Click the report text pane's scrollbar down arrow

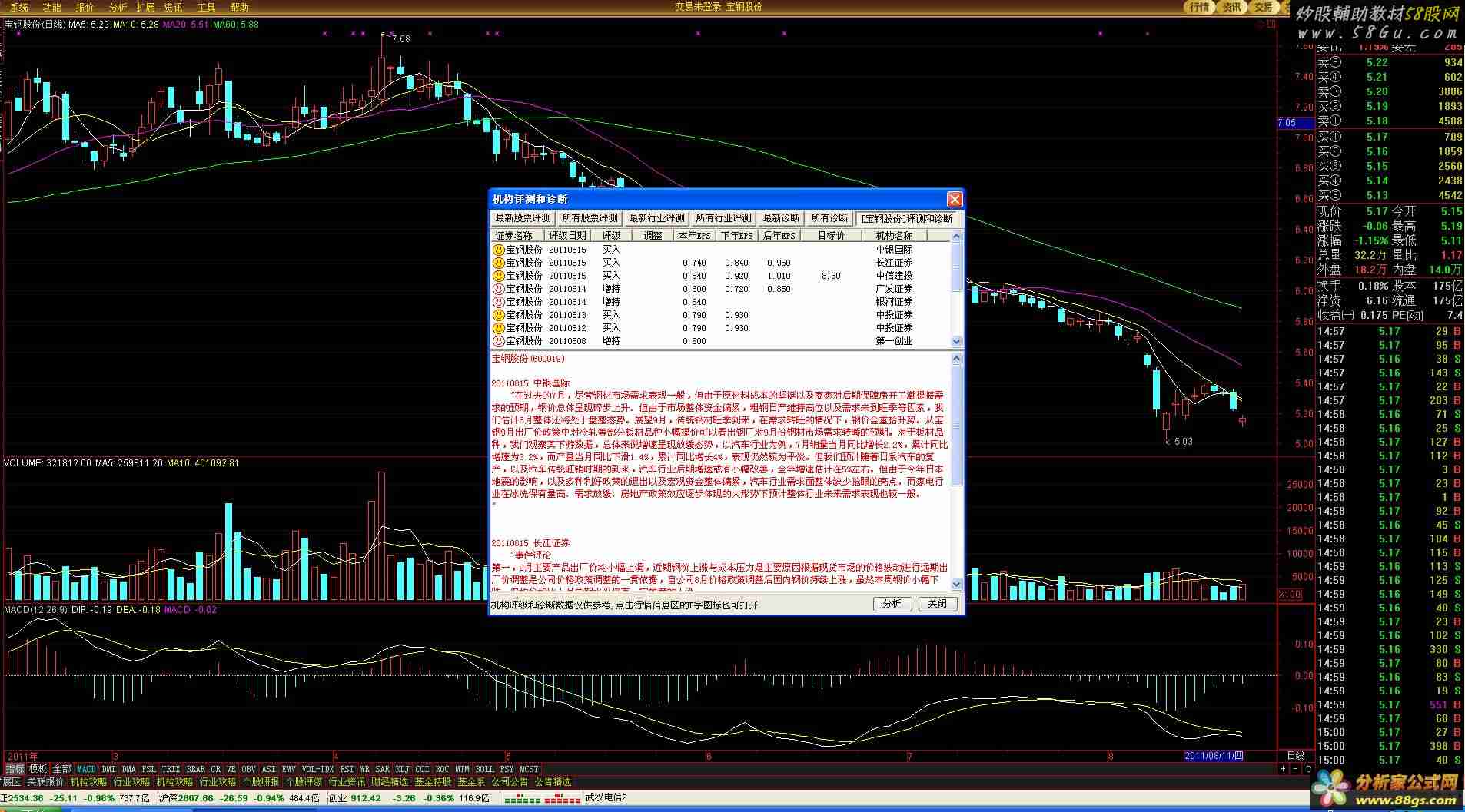pyautogui.click(x=957, y=585)
